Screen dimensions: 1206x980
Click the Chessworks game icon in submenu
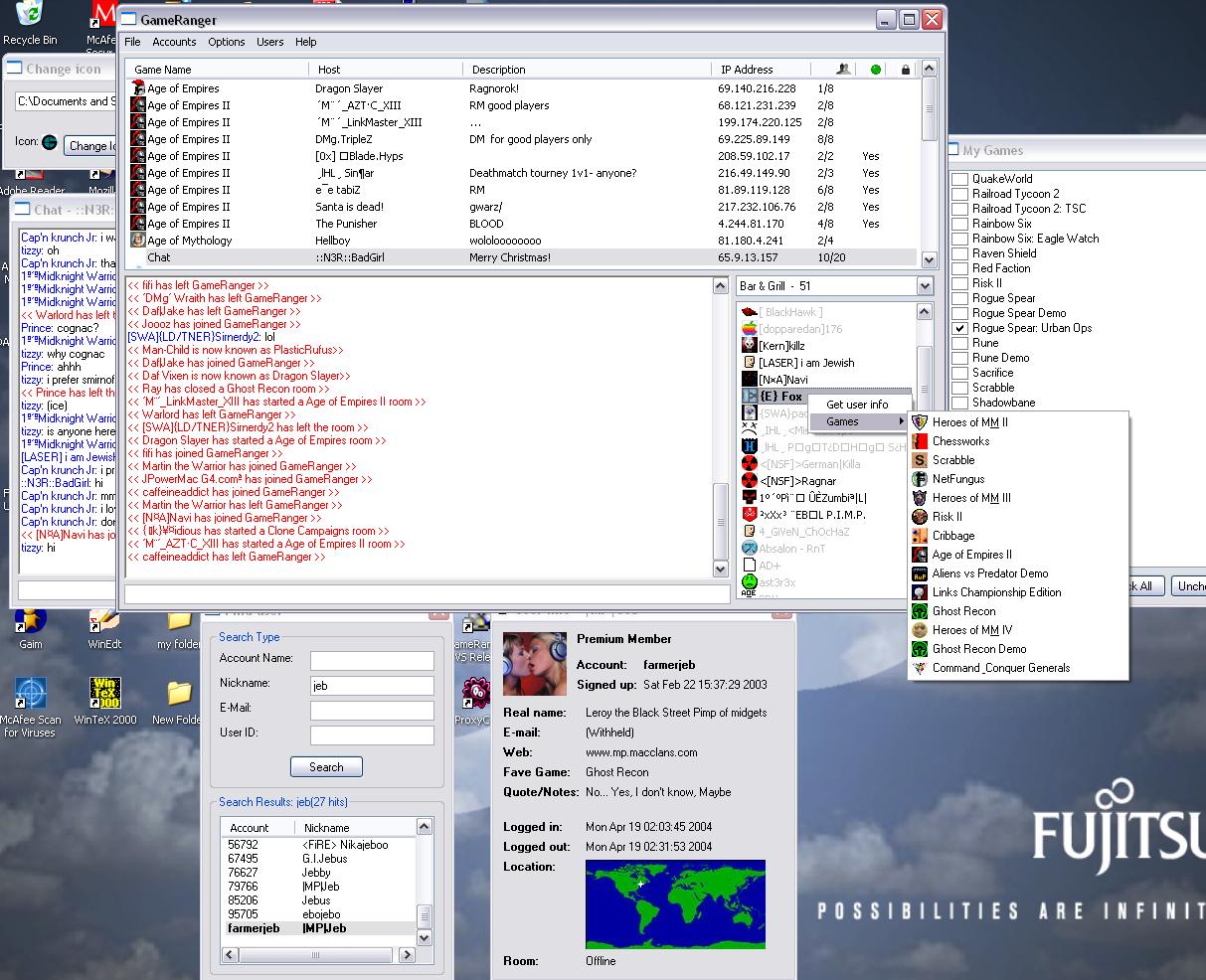(920, 441)
